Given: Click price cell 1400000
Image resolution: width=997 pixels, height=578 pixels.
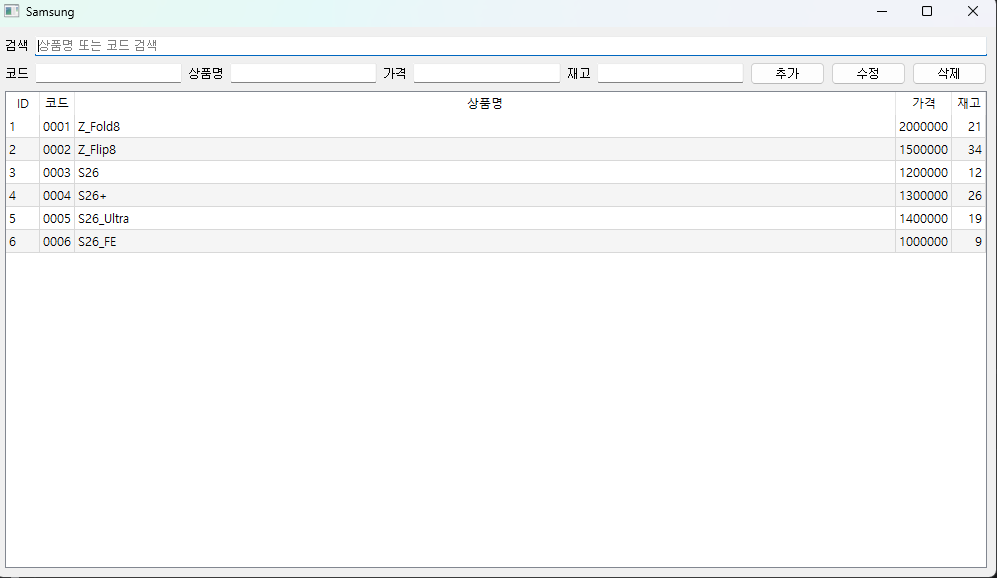Looking at the screenshot, I should (x=923, y=218).
